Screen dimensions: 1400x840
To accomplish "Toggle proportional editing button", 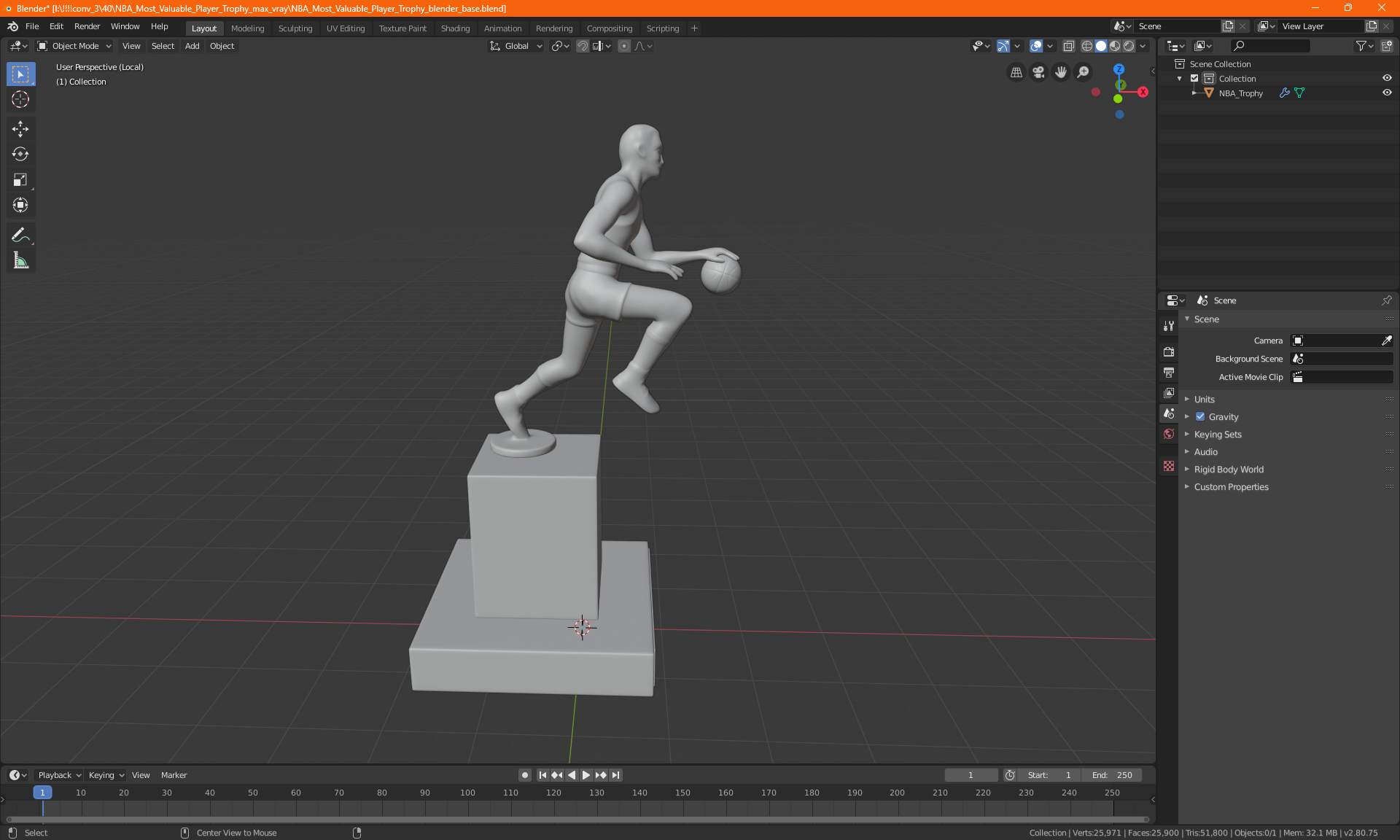I will tap(624, 46).
